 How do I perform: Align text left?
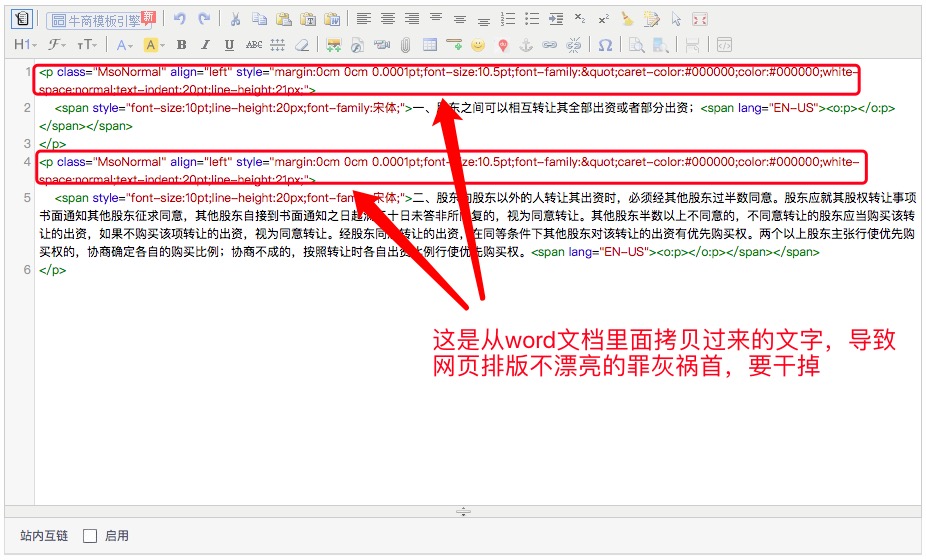pyautogui.click(x=364, y=19)
